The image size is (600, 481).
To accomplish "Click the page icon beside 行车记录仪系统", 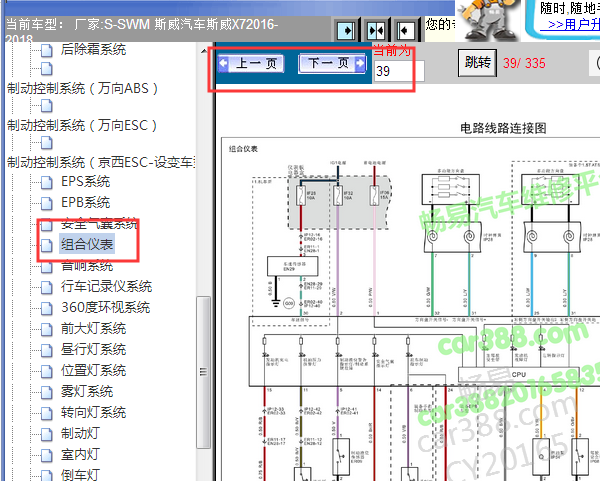I will coord(47,287).
